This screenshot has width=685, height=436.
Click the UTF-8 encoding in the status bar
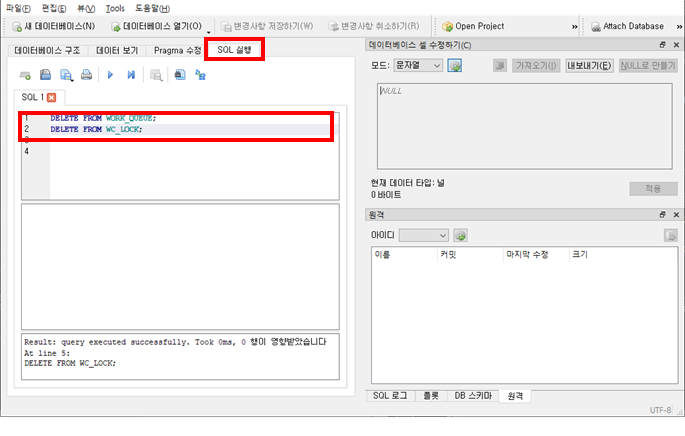click(x=660, y=410)
